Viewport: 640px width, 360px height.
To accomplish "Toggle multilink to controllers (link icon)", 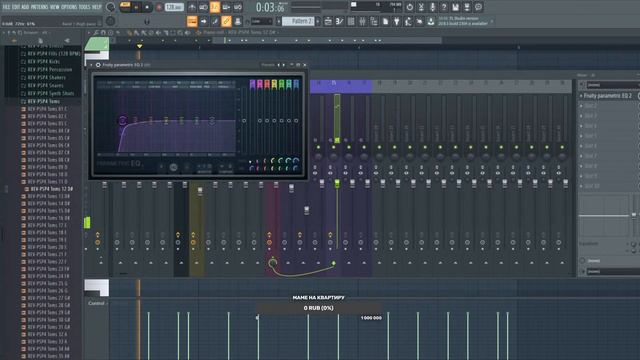I will 226,21.
